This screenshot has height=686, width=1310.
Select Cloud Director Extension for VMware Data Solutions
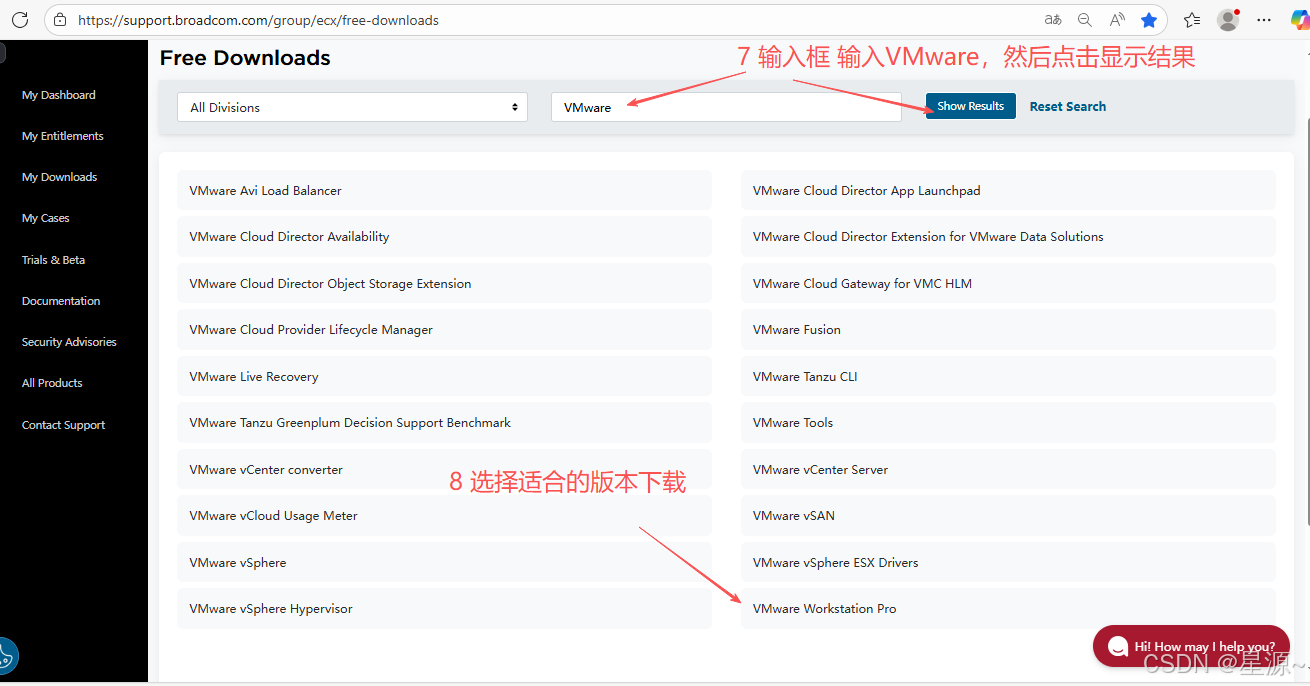click(x=1008, y=237)
